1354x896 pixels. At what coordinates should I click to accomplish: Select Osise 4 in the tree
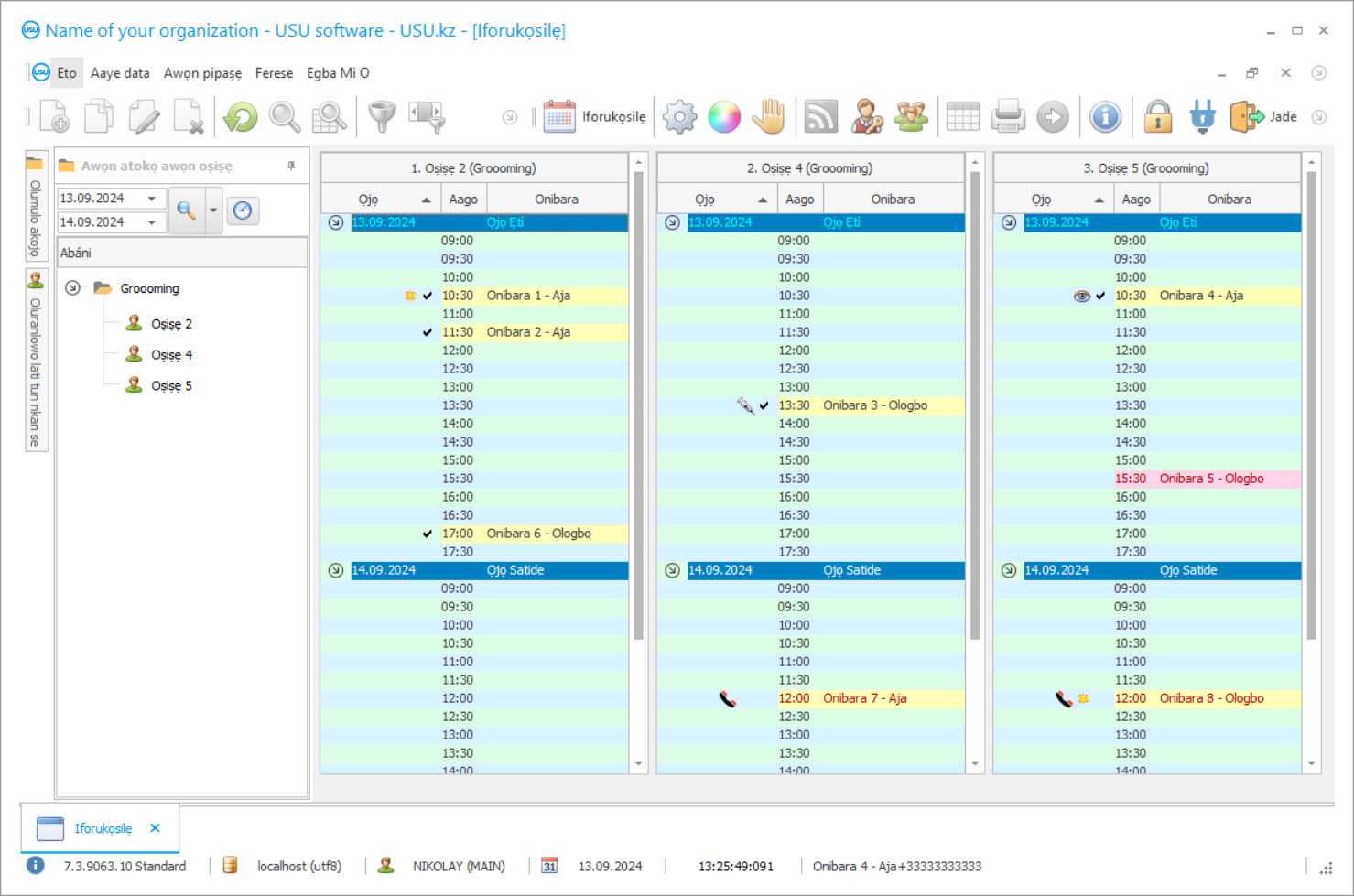click(171, 355)
